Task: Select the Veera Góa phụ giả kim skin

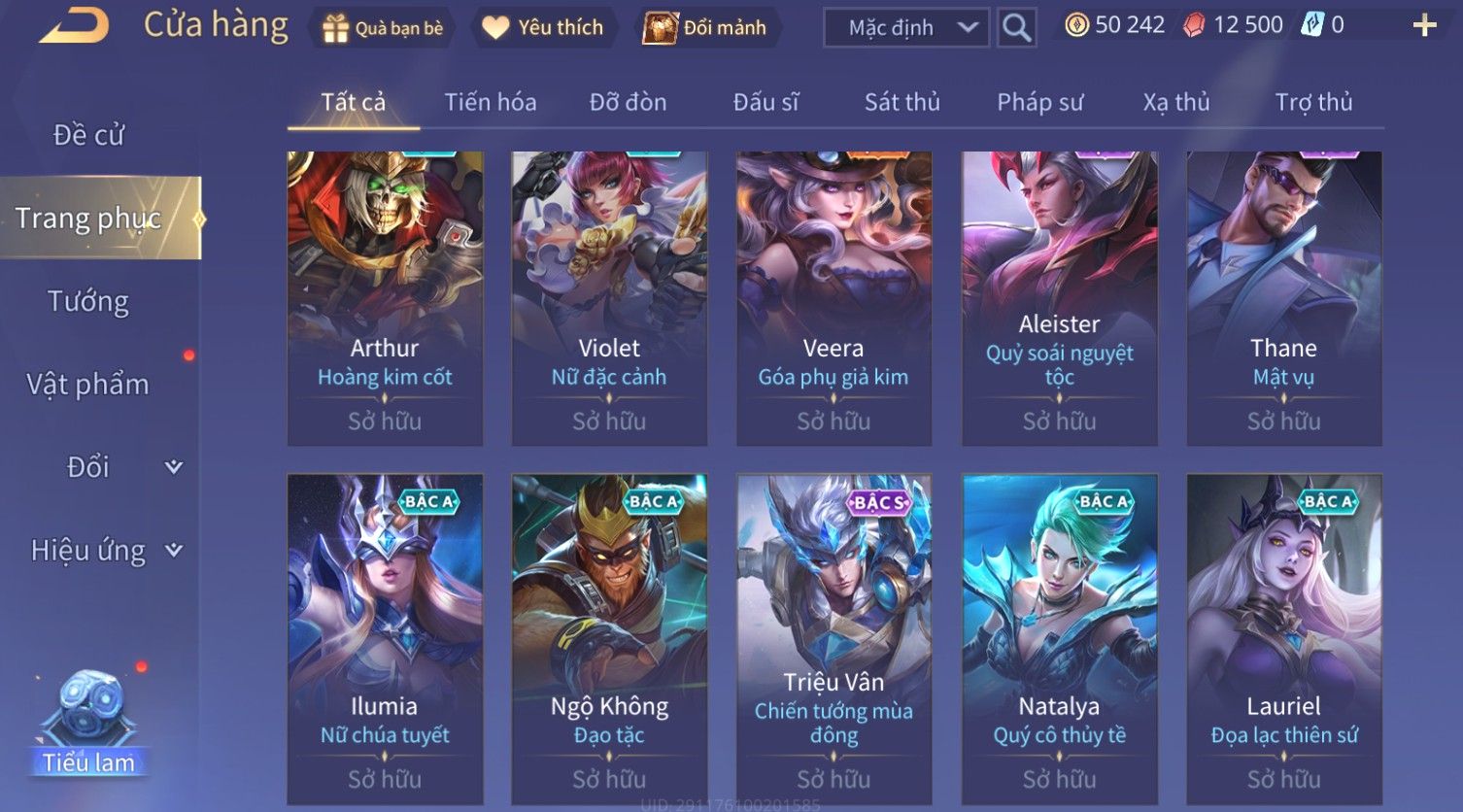Action: pyautogui.click(x=834, y=298)
